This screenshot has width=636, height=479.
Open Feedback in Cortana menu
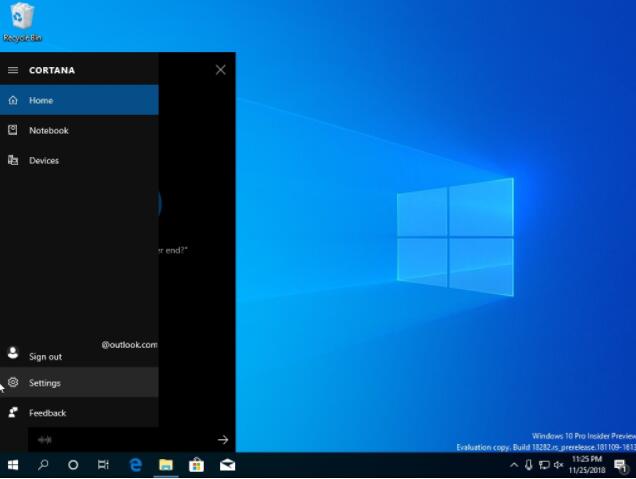point(79,413)
